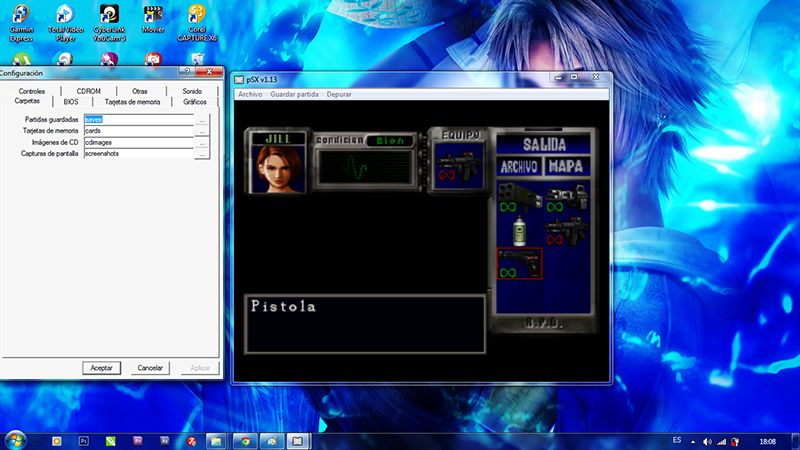800x450 pixels.
Task: Open the Movier desktop shortcut
Action: (153, 19)
